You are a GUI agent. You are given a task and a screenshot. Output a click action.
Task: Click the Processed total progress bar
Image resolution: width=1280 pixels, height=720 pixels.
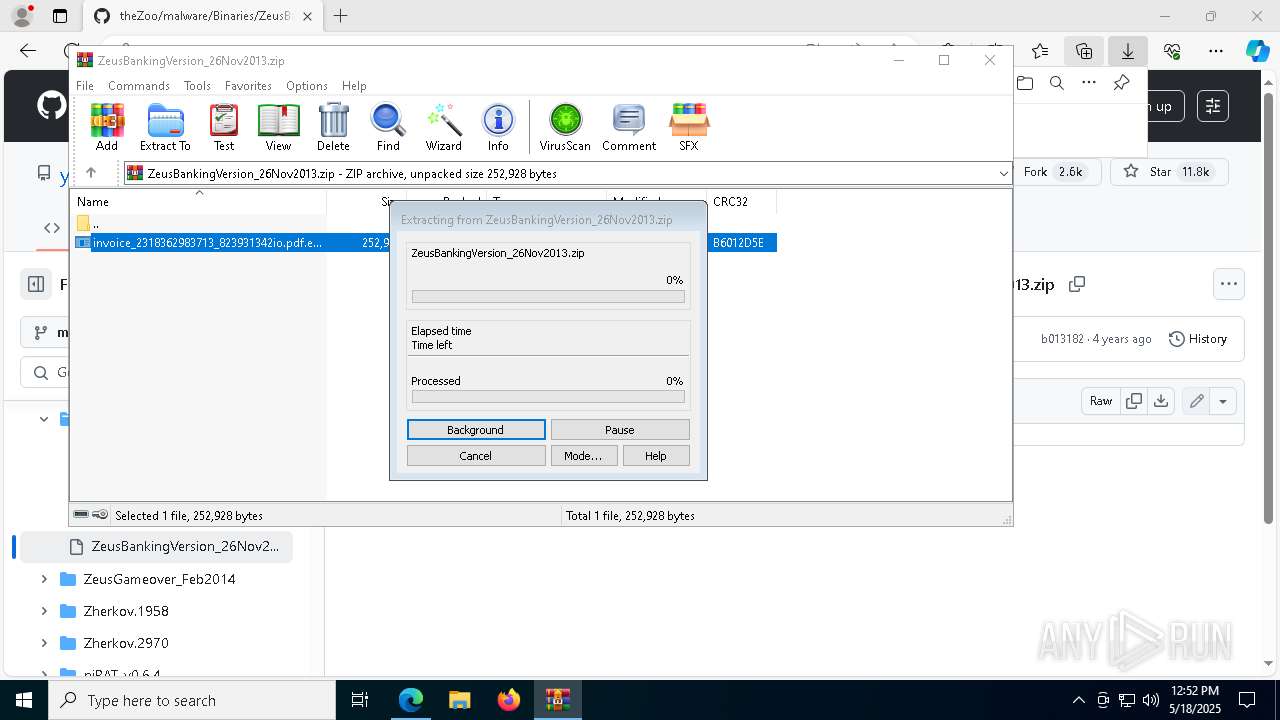point(548,397)
